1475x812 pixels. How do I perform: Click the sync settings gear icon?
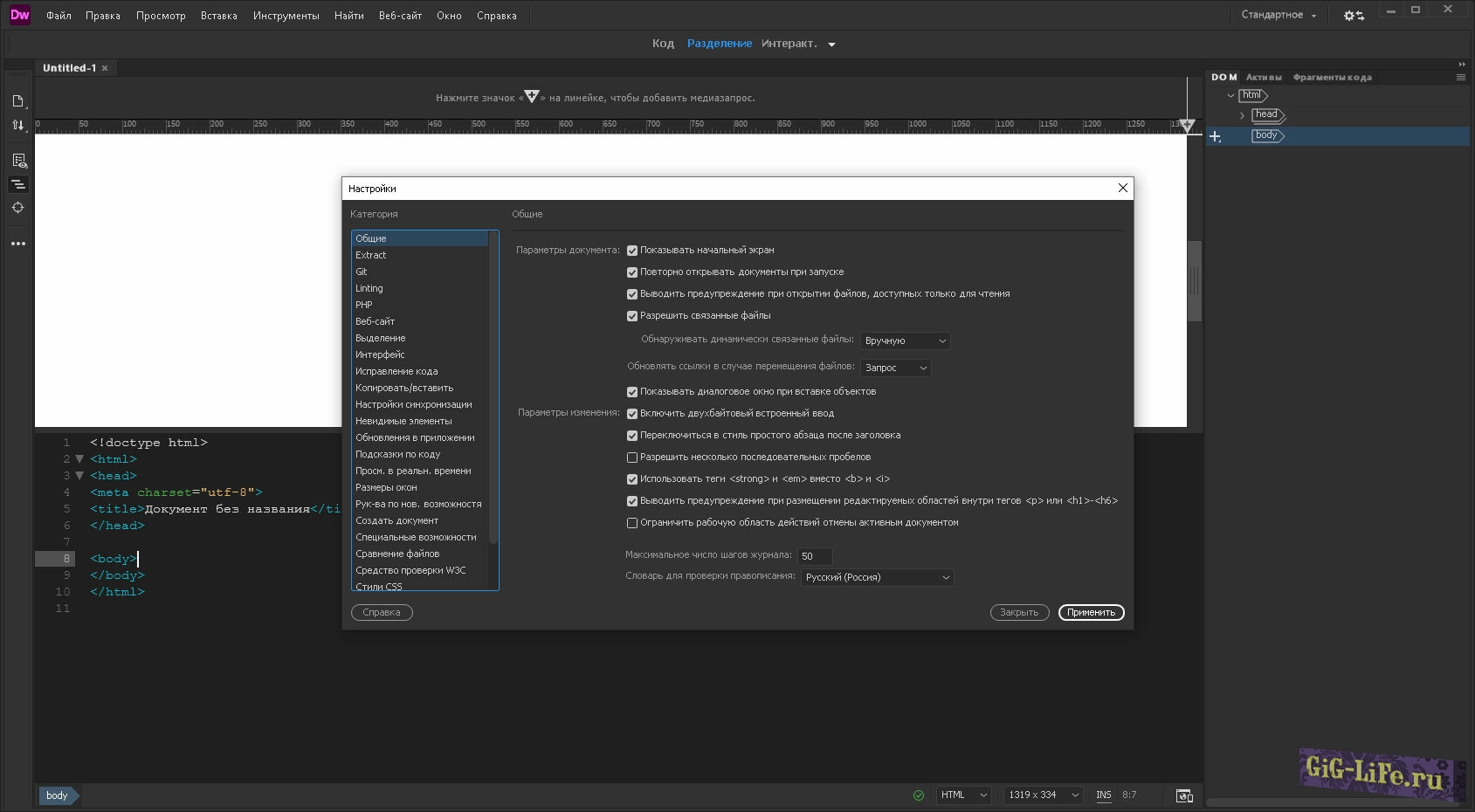pyautogui.click(x=1354, y=16)
